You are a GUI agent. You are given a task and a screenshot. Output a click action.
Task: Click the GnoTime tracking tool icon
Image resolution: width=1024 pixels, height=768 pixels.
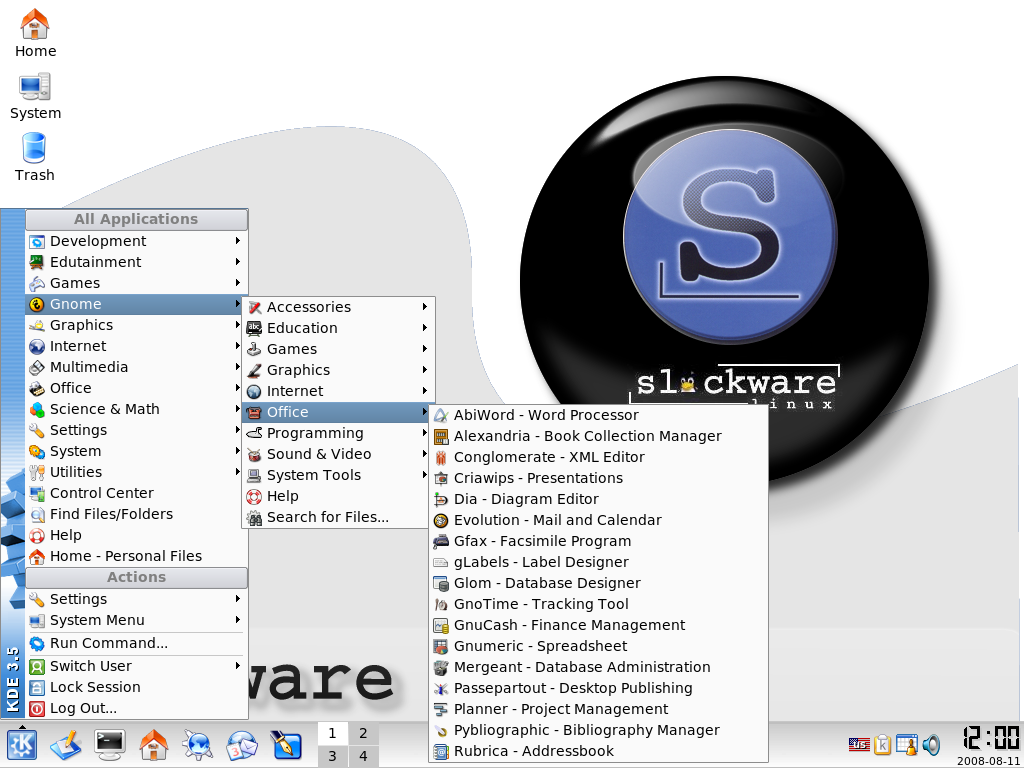click(x=441, y=603)
